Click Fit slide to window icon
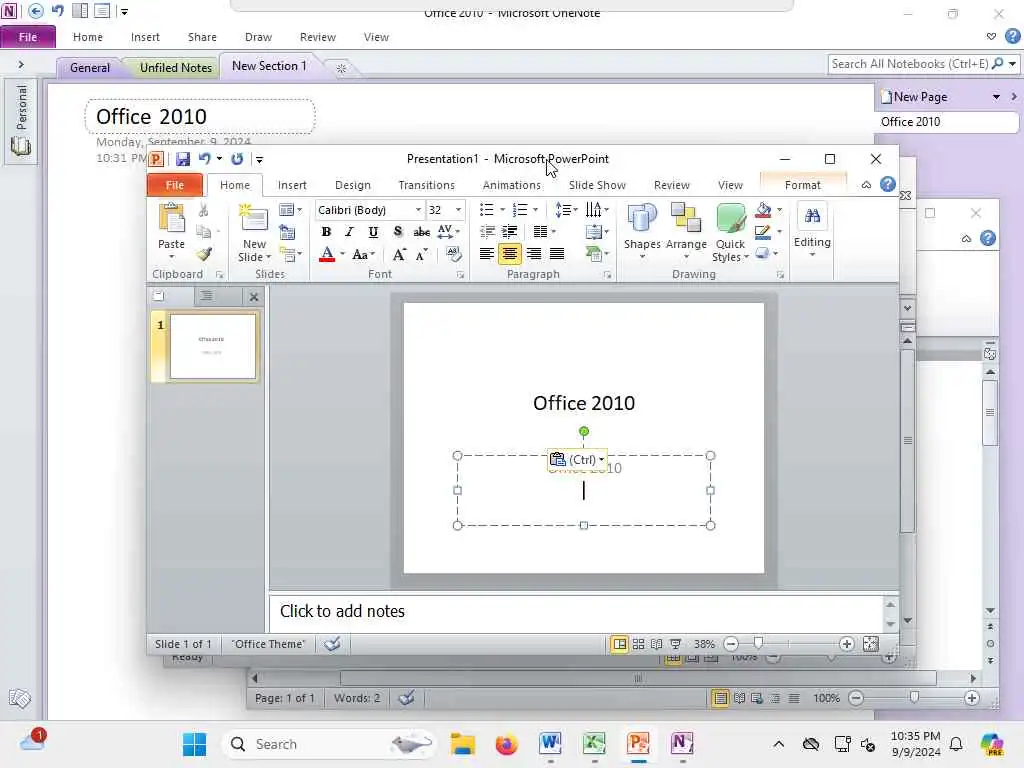The image size is (1024, 768). pos(871,645)
